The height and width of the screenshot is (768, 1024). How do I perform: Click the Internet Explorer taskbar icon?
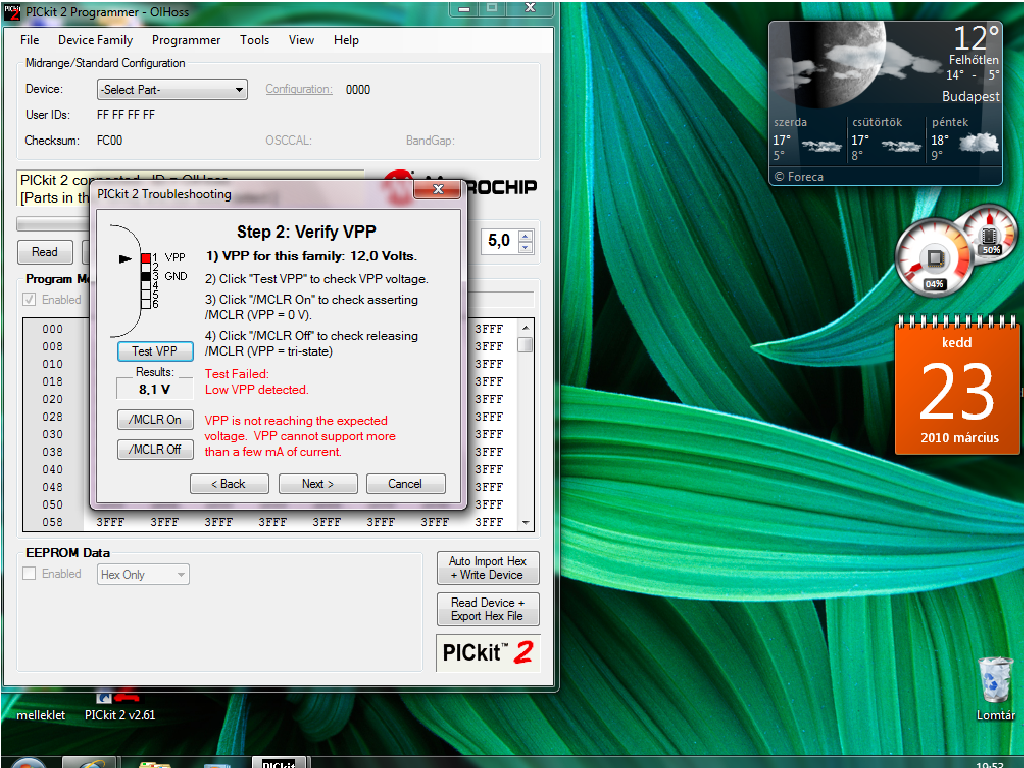pyautogui.click(x=91, y=763)
